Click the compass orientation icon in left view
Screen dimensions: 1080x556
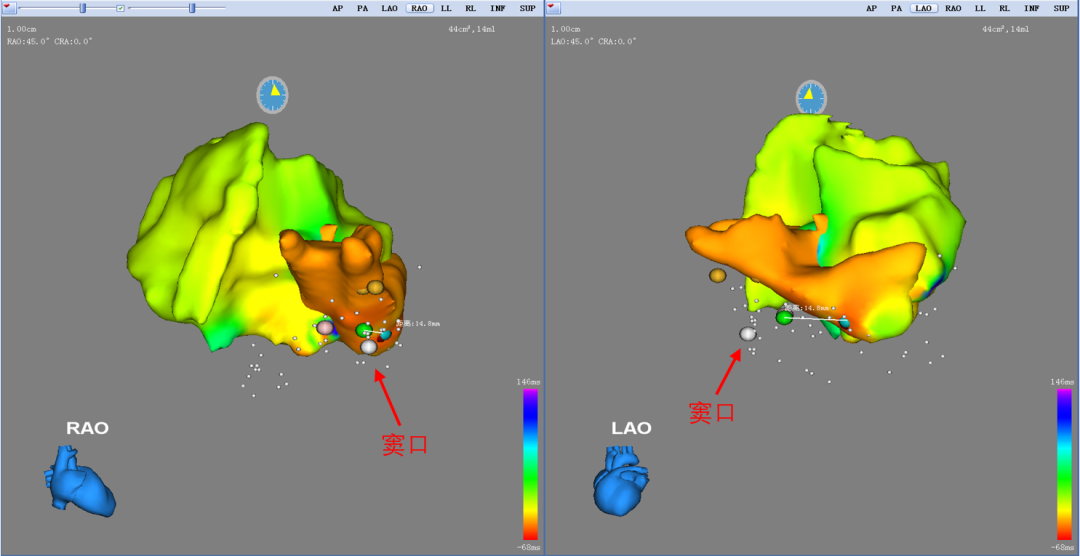click(x=272, y=95)
